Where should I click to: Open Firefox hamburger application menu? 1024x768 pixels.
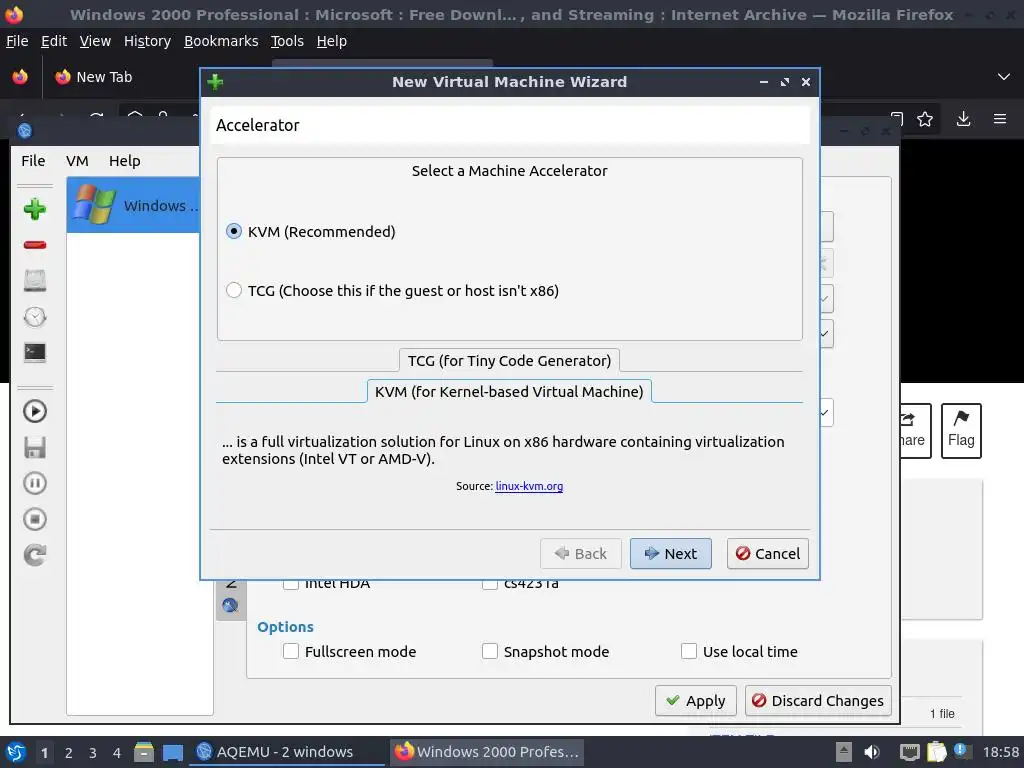(1000, 119)
